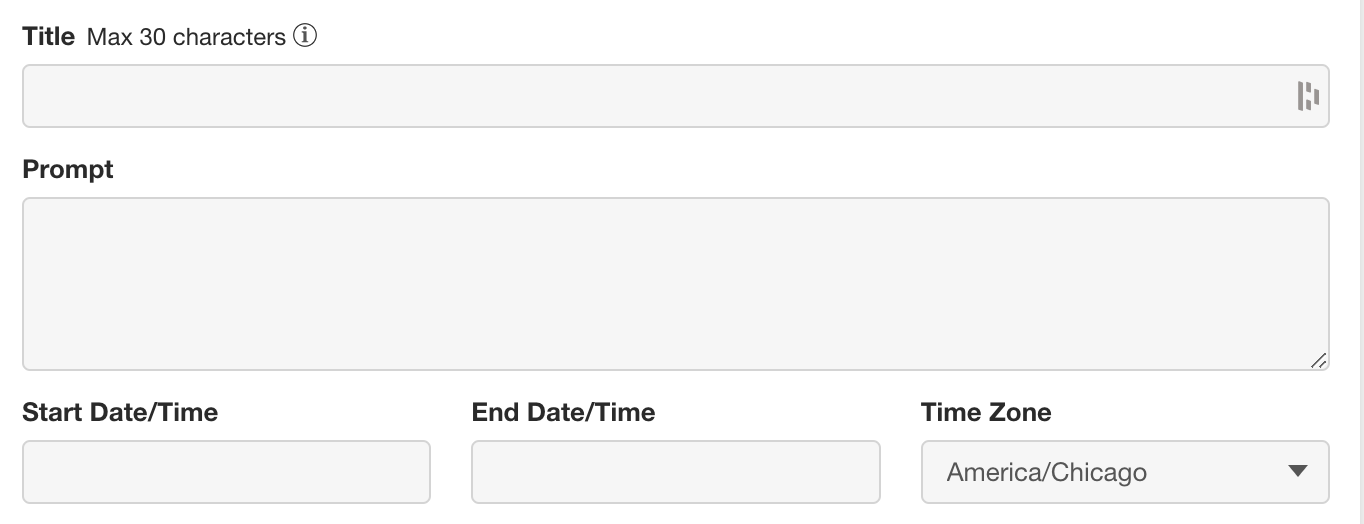1364x524 pixels.
Task: Click the End Date/Time label
Action: [563, 412]
